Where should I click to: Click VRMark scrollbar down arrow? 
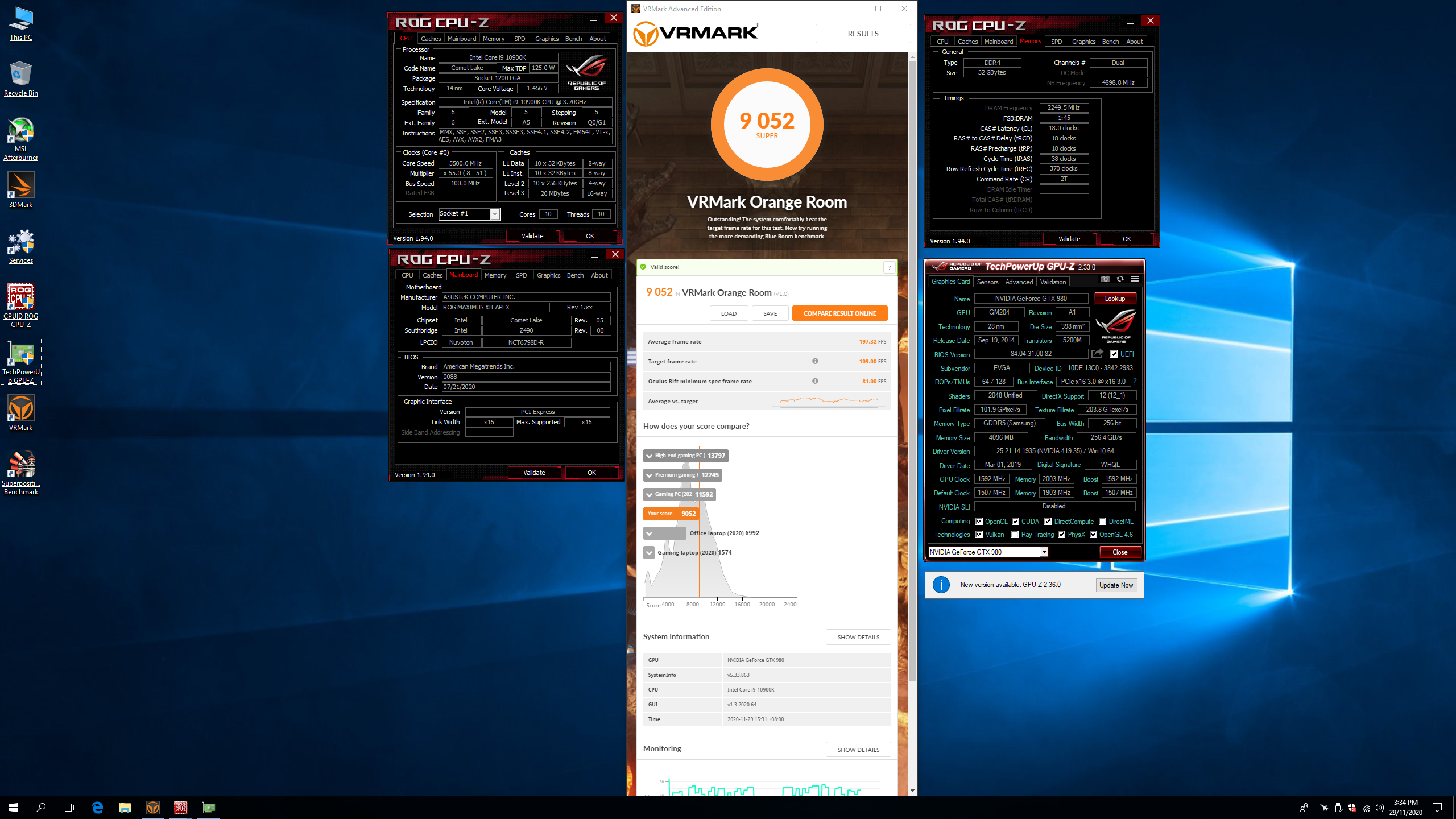pos(912,791)
